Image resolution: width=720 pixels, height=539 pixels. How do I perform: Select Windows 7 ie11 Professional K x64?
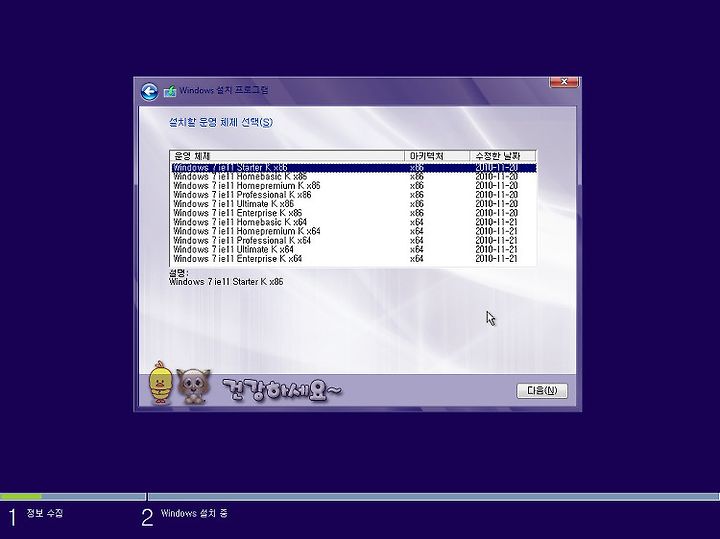pos(354,241)
